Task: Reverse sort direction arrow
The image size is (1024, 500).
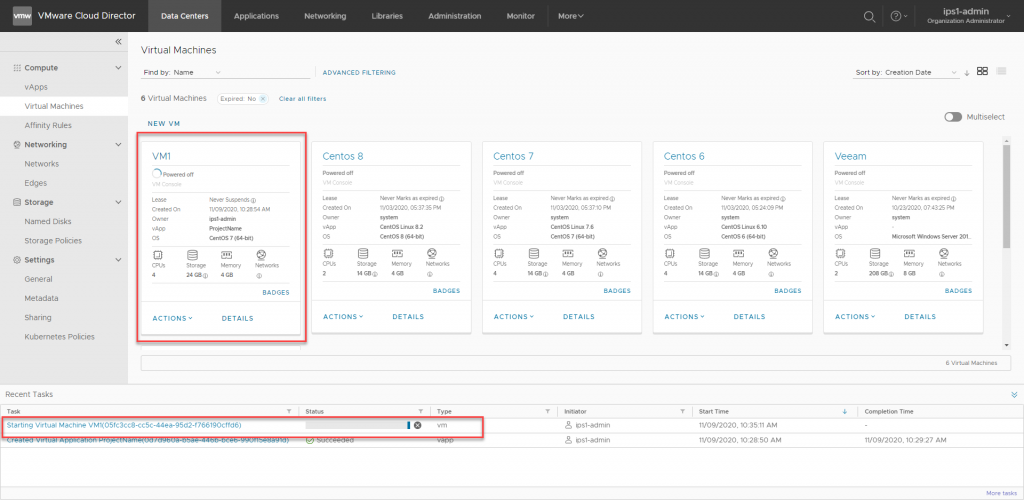Action: click(x=967, y=73)
